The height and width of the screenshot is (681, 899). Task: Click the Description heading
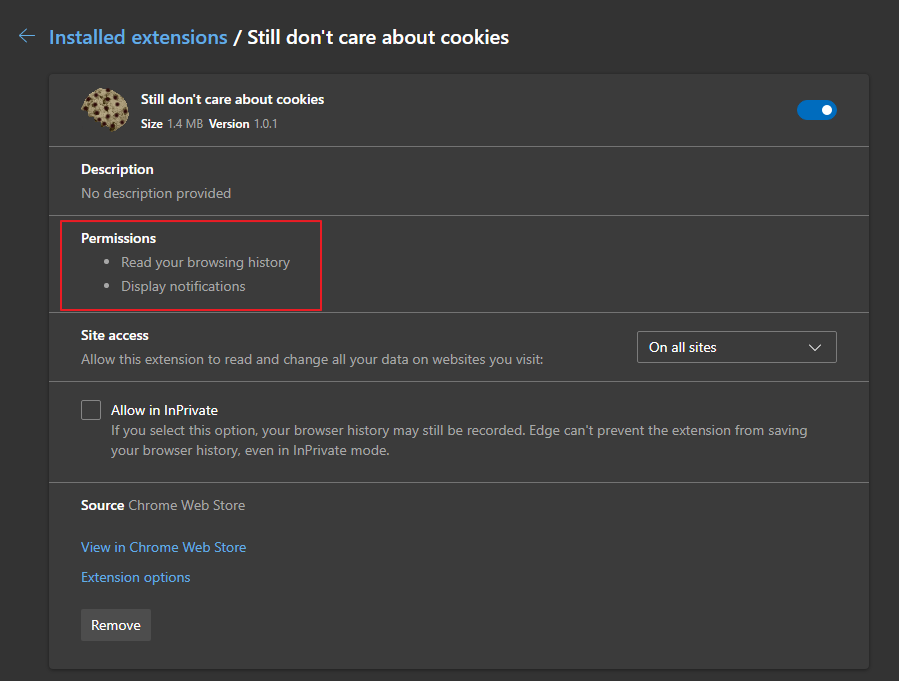tap(117, 169)
